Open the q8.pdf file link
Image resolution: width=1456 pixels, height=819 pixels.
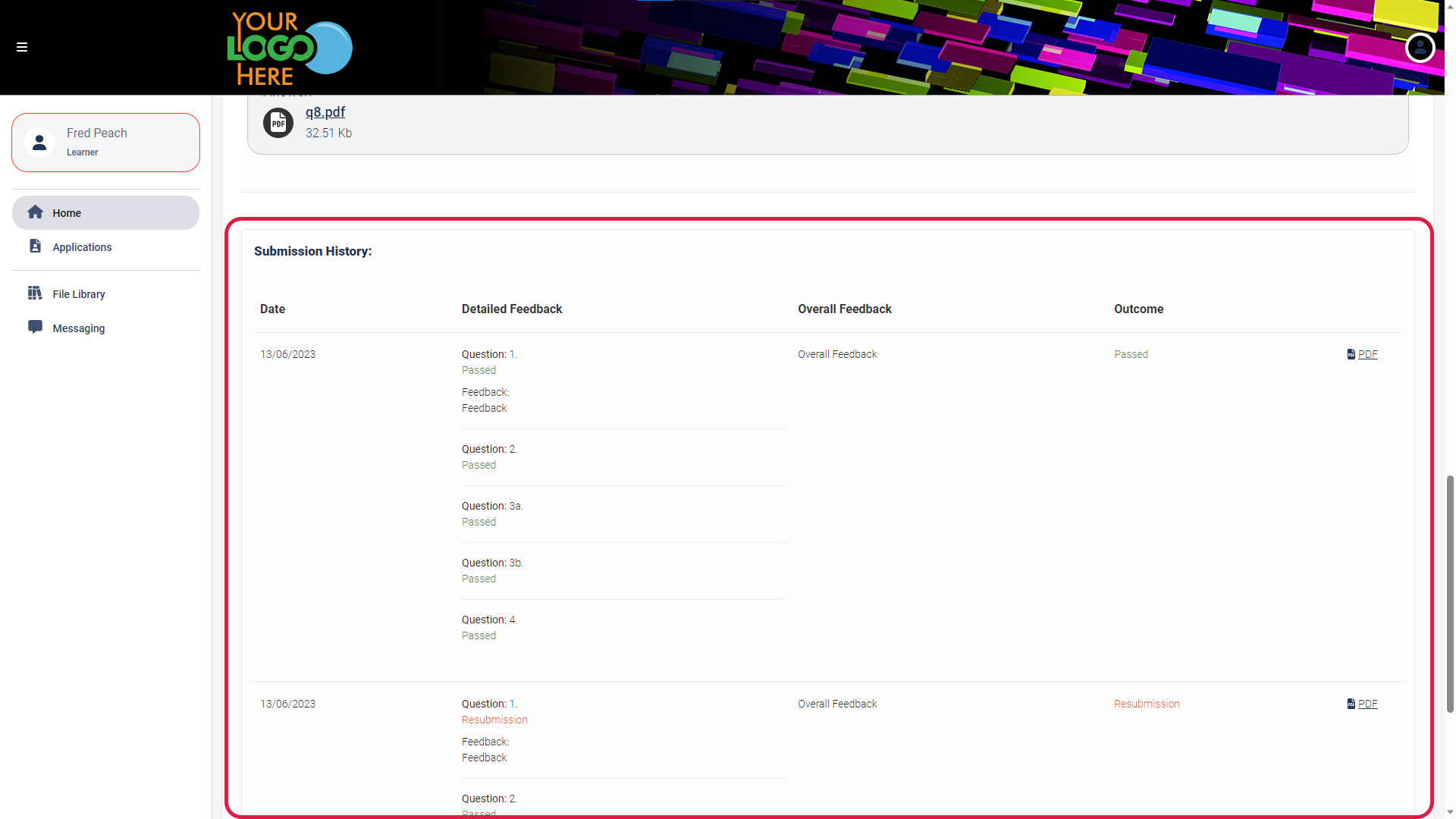pos(325,112)
